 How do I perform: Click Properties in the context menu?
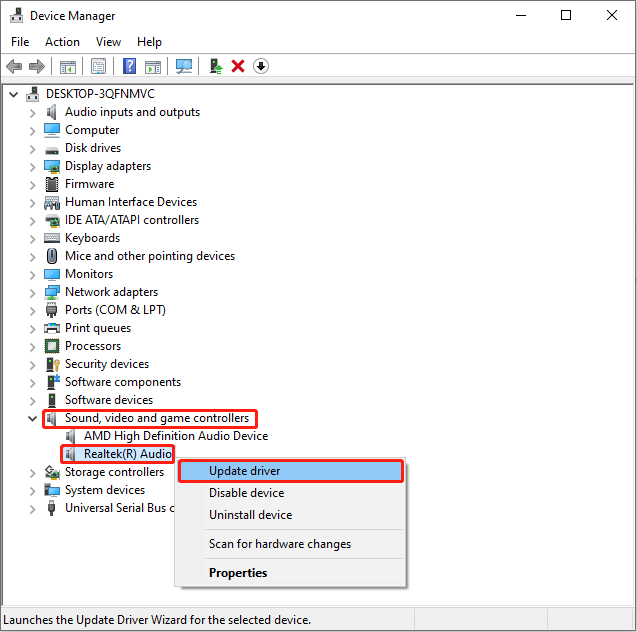(238, 573)
